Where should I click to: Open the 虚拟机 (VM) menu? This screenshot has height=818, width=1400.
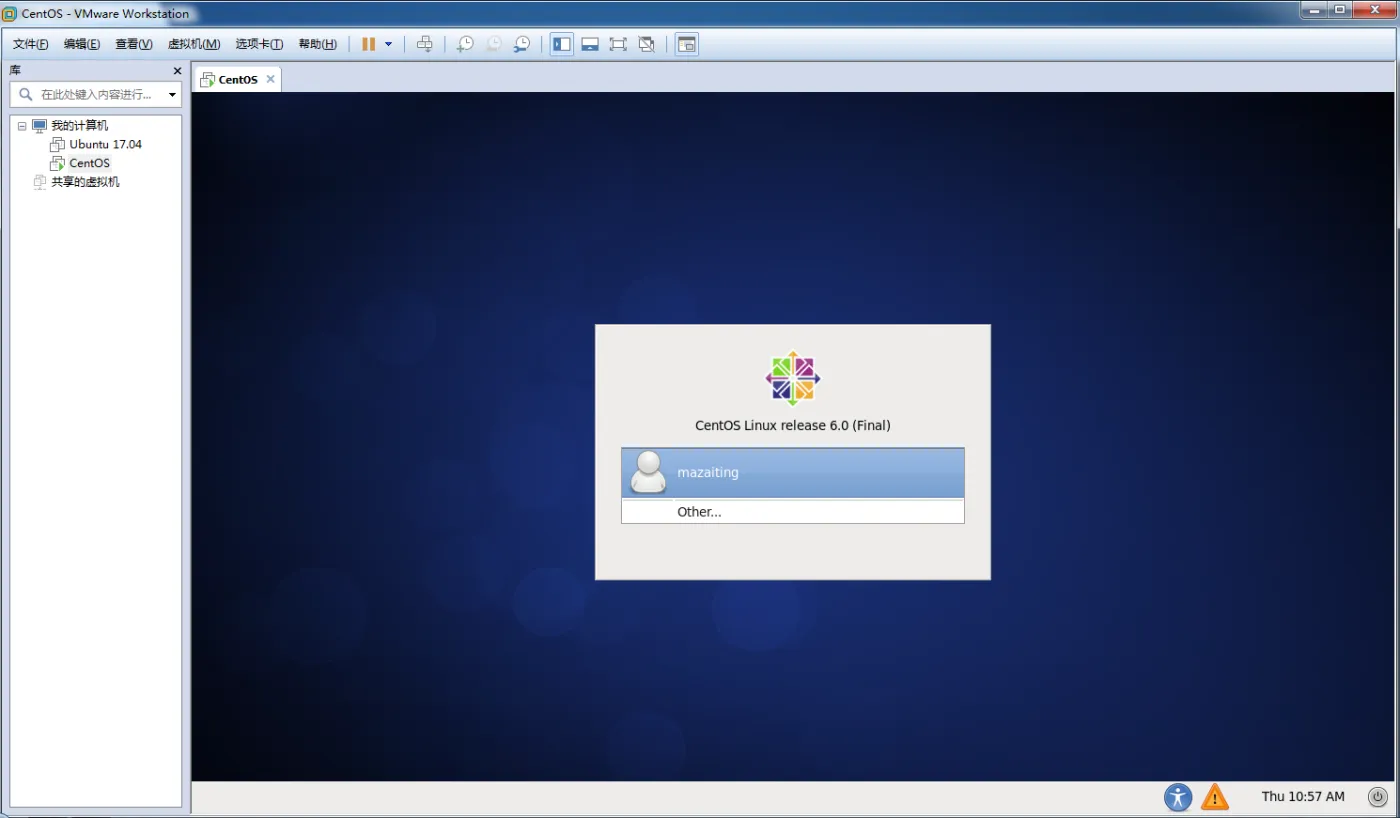click(193, 44)
